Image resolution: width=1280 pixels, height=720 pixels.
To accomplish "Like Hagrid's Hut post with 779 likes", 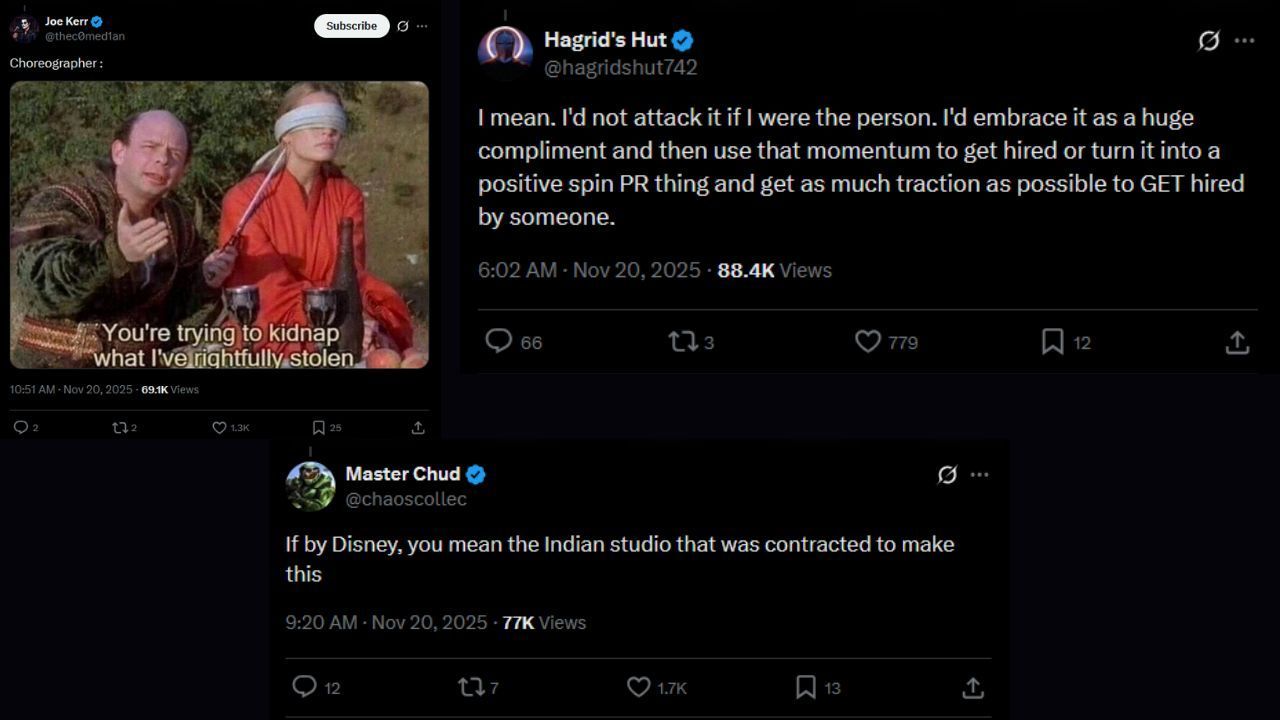I will coord(868,342).
